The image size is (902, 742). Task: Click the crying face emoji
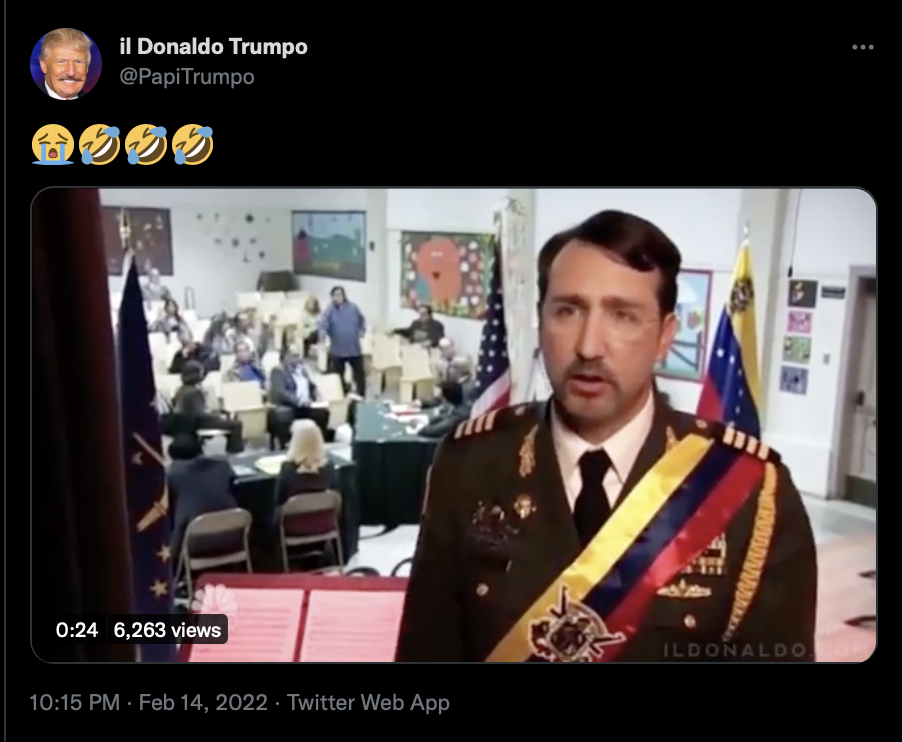pyautogui.click(x=53, y=144)
